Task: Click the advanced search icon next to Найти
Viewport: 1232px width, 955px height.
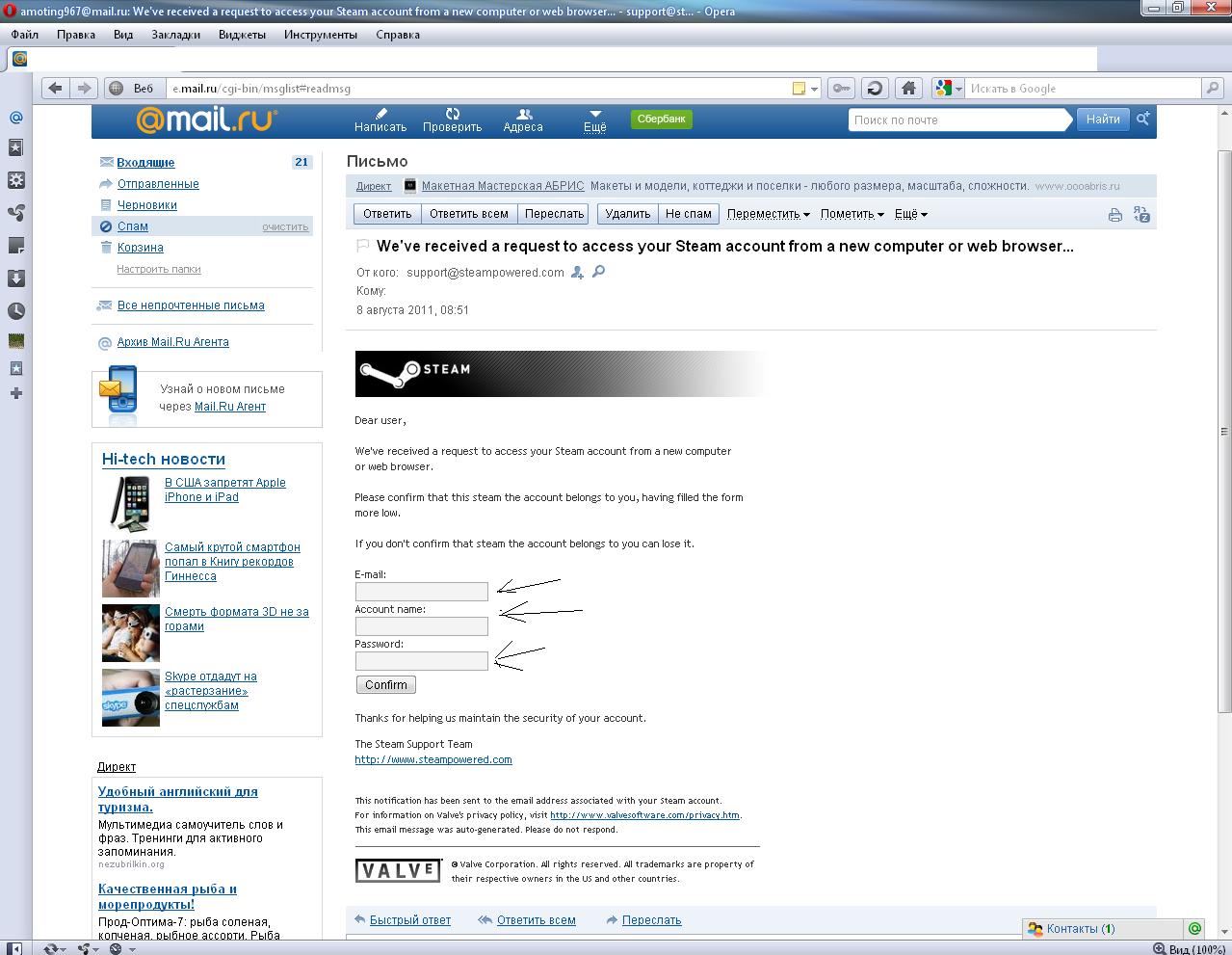Action: [x=1143, y=119]
